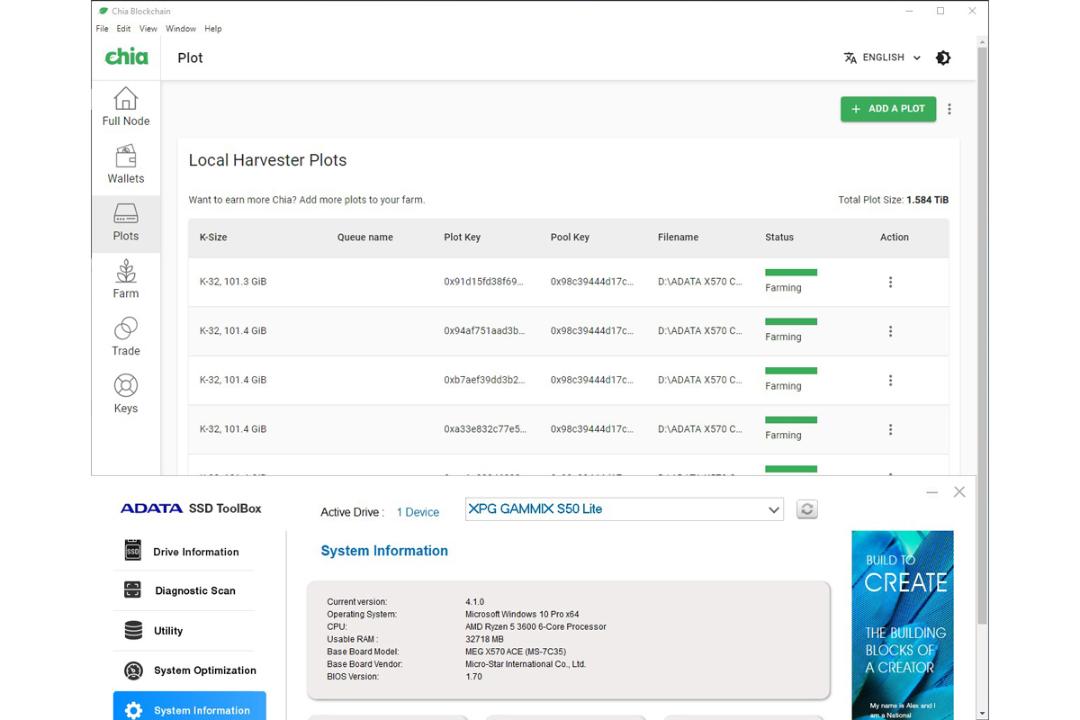1080x720 pixels.
Task: Open the Full Node section in Chia sidebar
Action: [125, 107]
